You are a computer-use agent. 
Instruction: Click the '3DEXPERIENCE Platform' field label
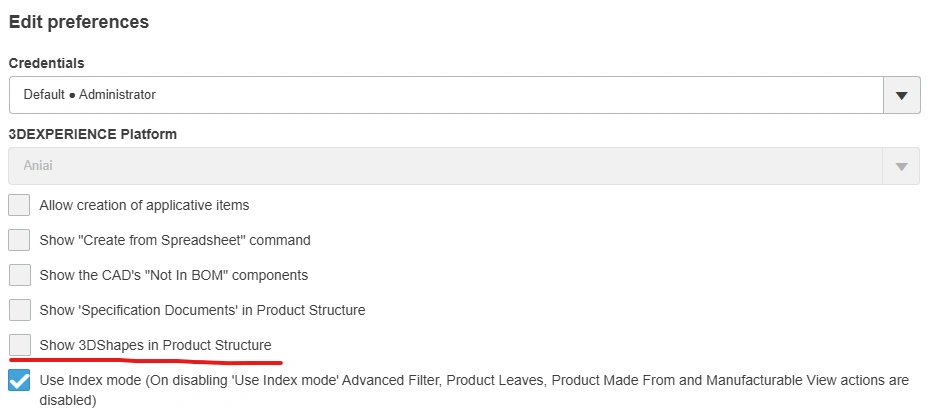[x=92, y=133]
